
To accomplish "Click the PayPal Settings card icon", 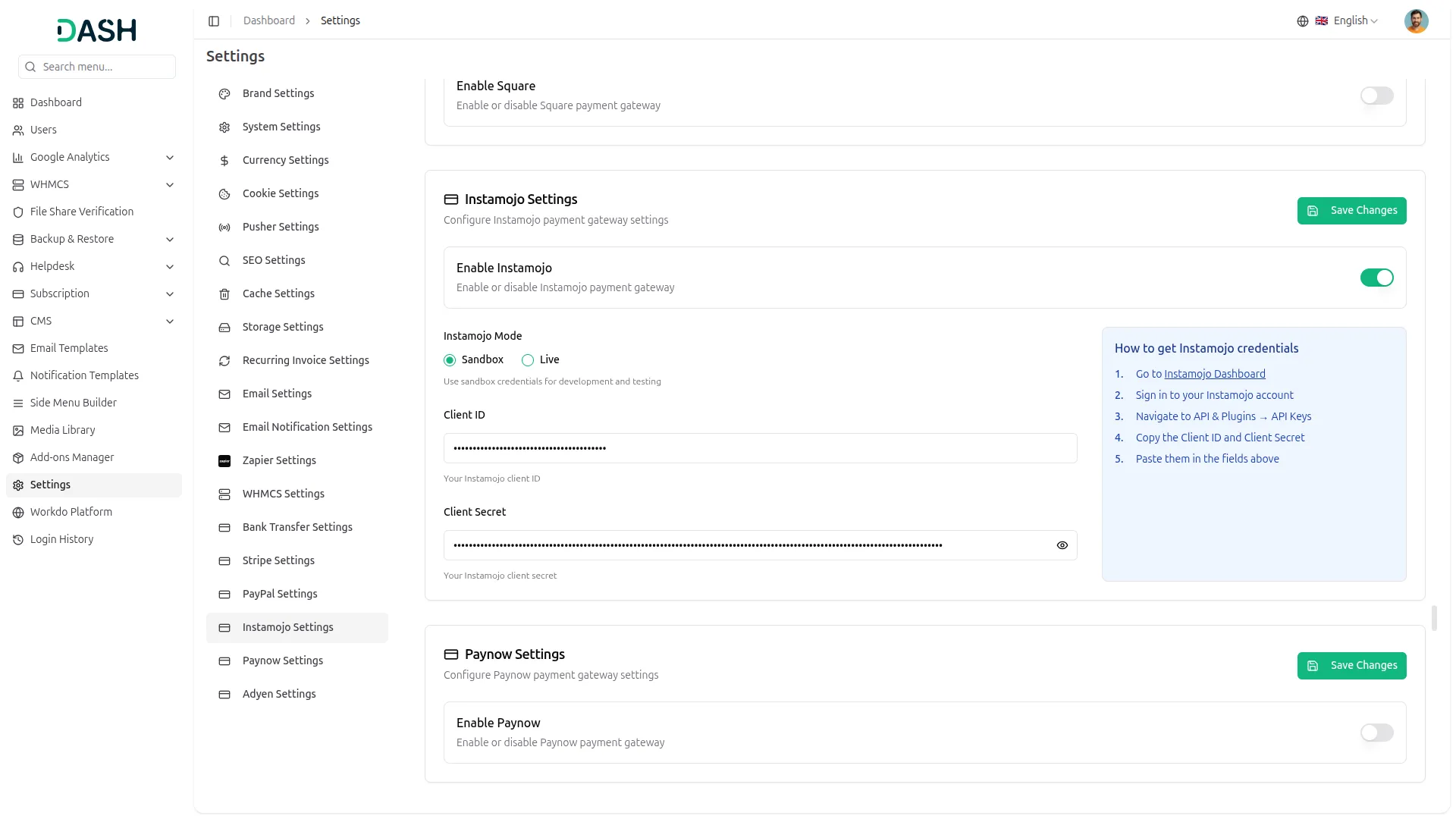I will point(224,595).
